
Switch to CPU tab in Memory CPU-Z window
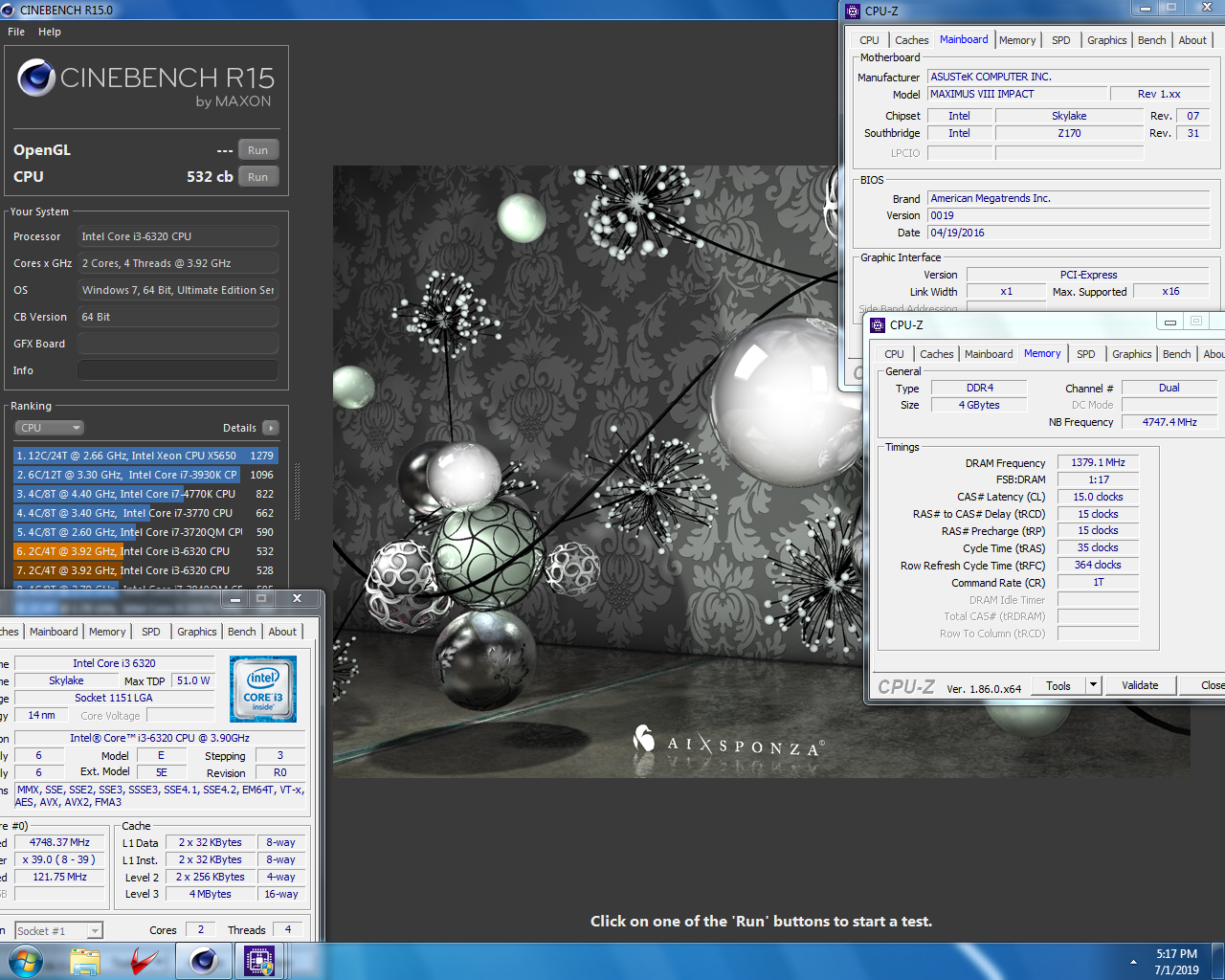(894, 354)
